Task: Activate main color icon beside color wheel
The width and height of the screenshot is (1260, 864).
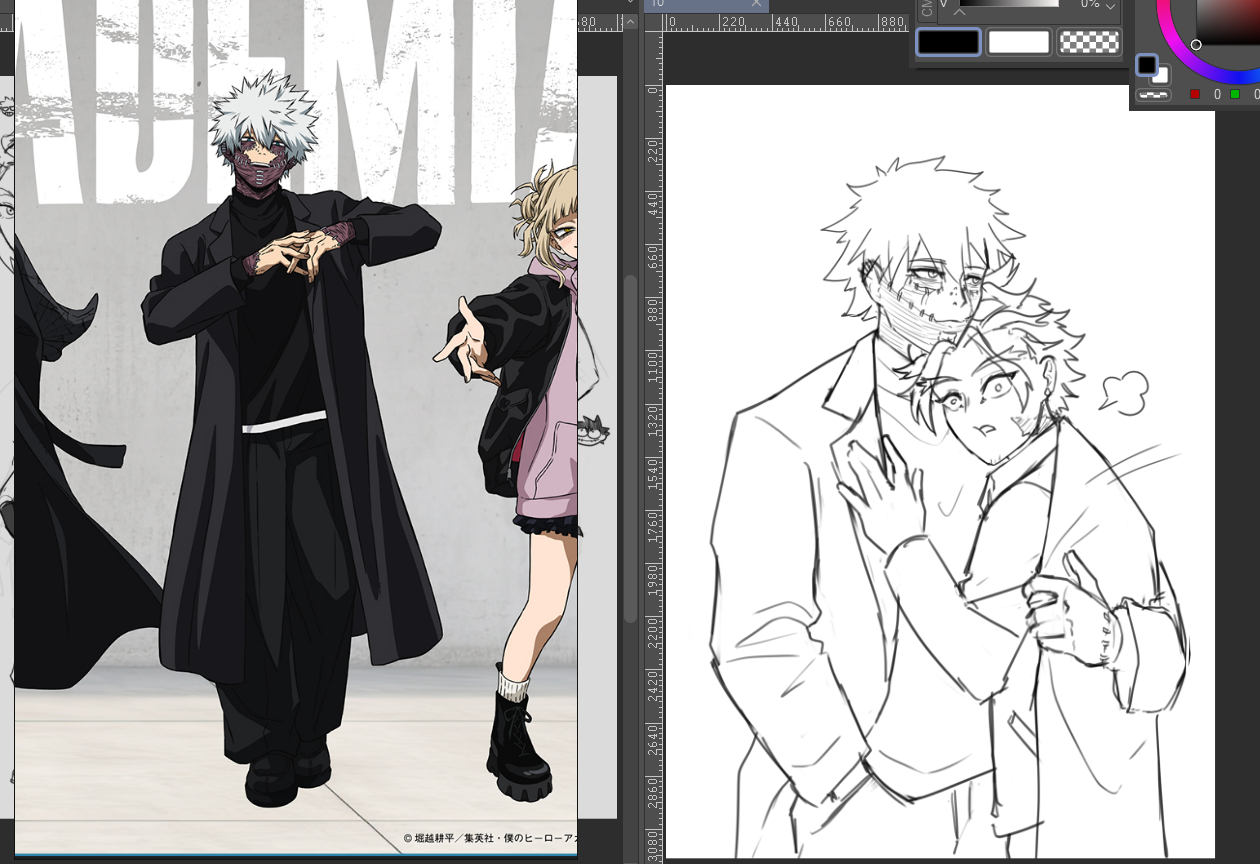Action: click(x=1146, y=65)
